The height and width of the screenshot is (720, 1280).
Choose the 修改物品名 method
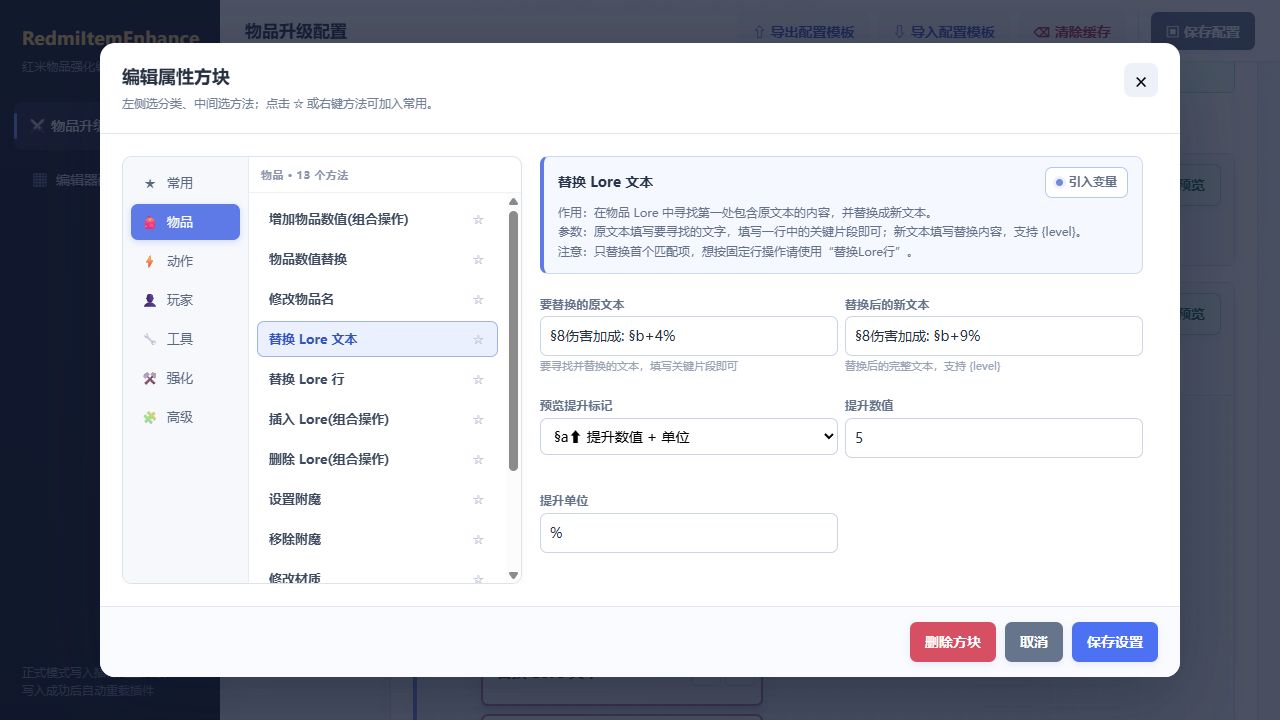(377, 299)
